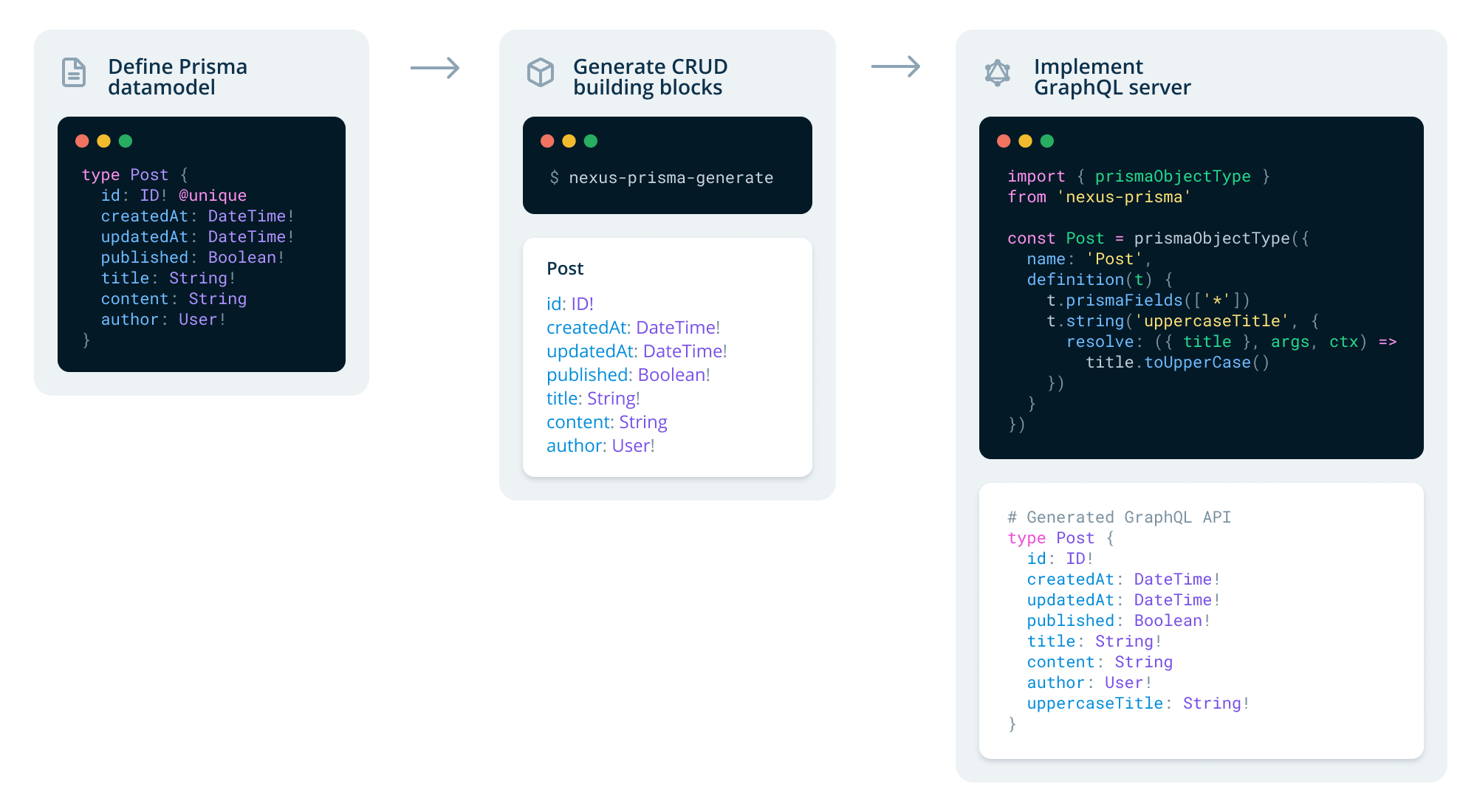Click the red dot on the Prisma datamodel window
Viewport: 1477px width, 812px height.
[x=83, y=140]
